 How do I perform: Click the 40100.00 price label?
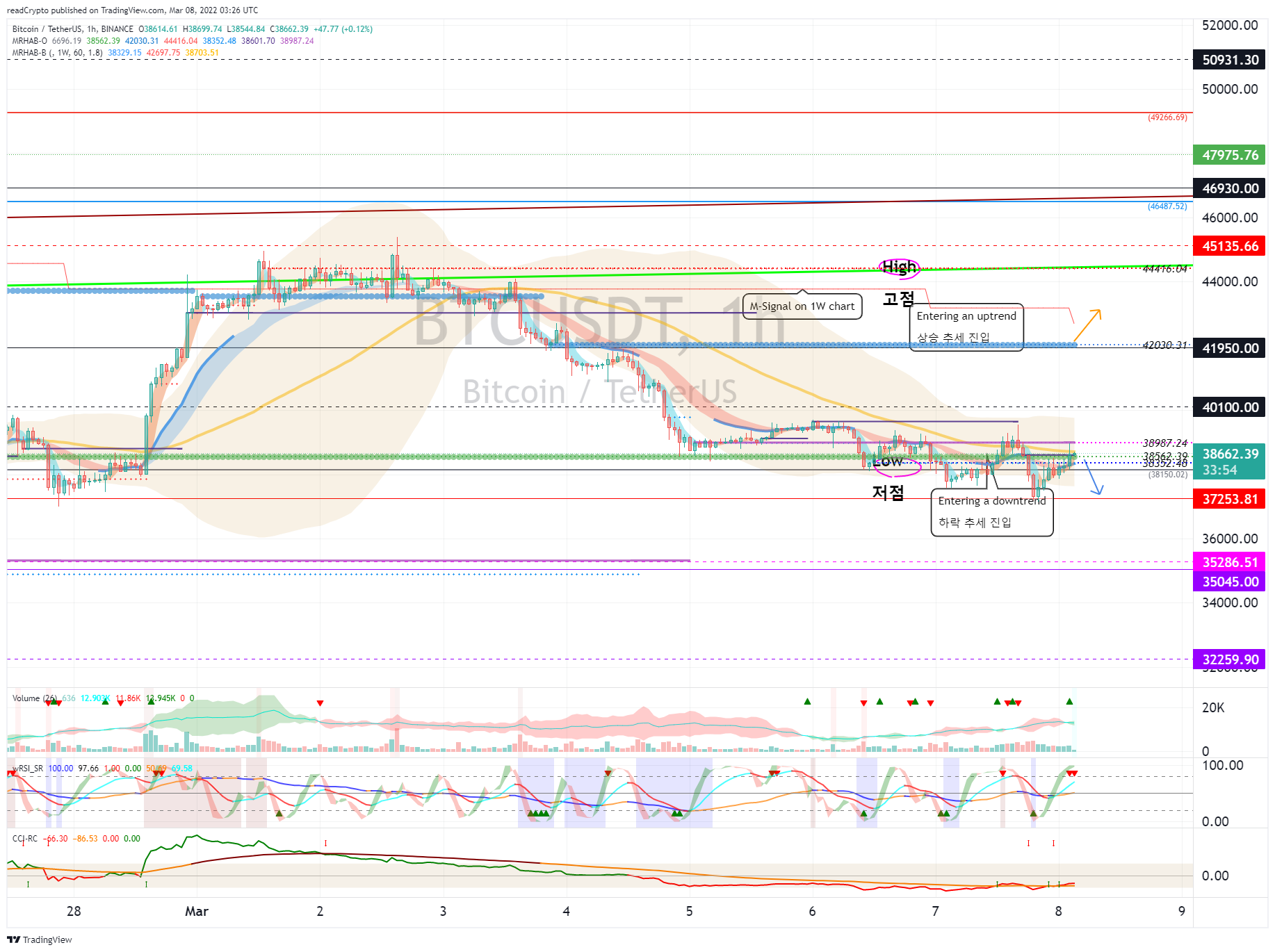(x=1229, y=407)
